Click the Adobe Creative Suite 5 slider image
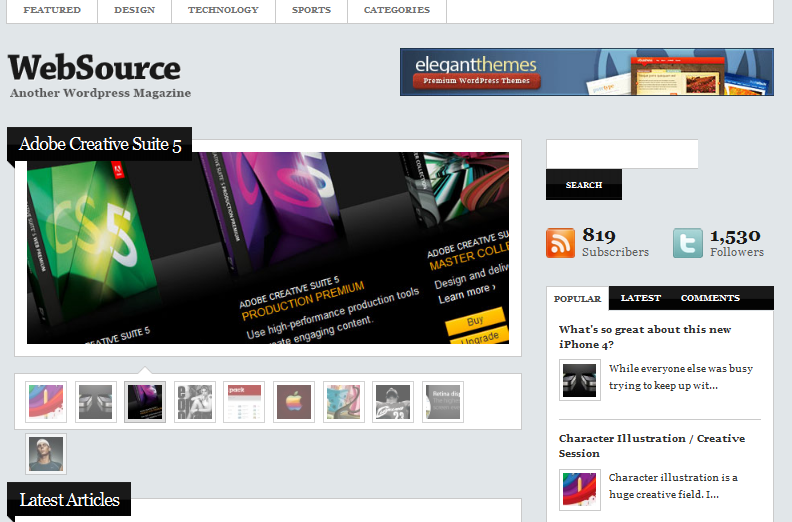 click(x=268, y=248)
